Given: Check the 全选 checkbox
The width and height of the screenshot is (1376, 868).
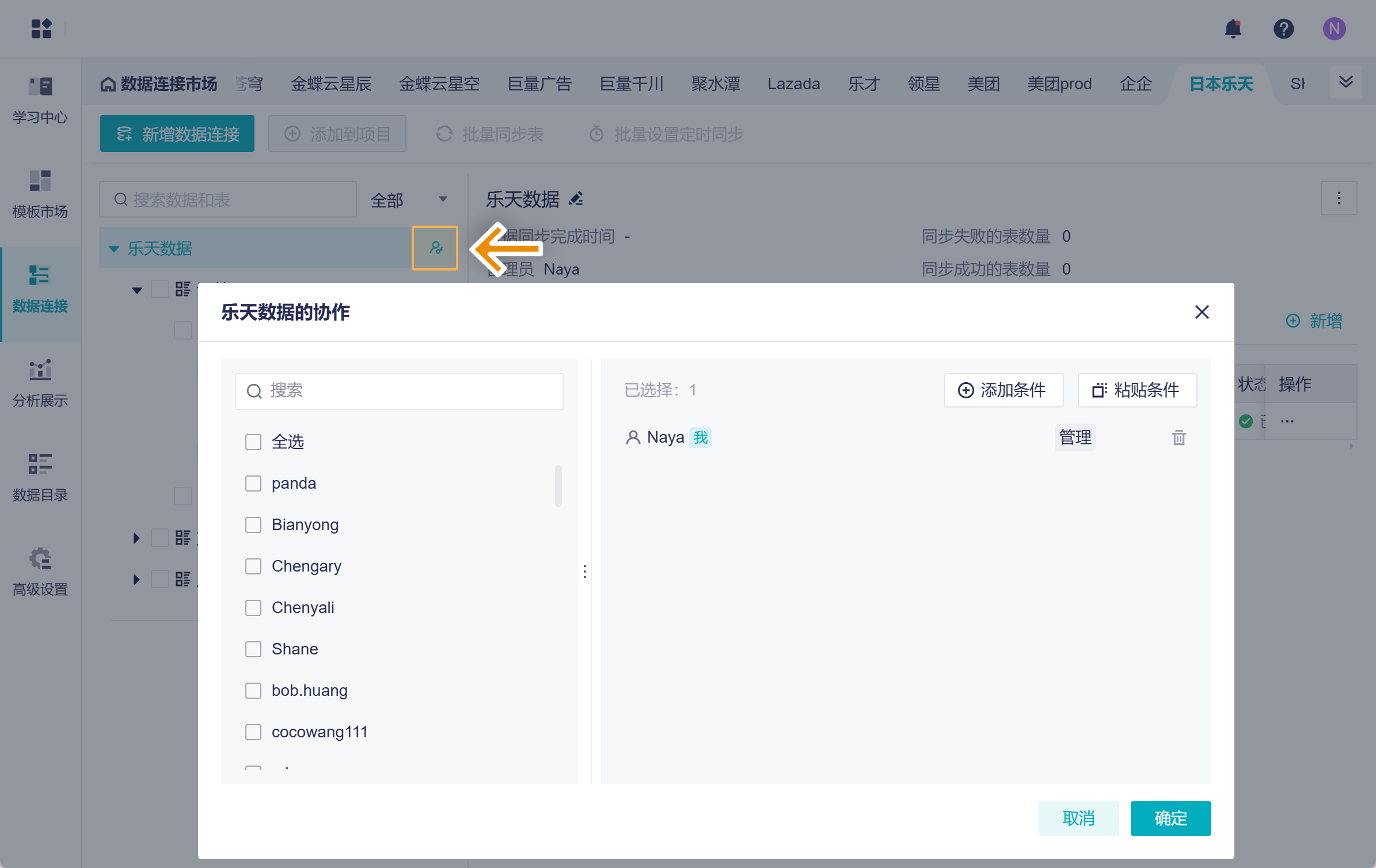Looking at the screenshot, I should (x=253, y=442).
